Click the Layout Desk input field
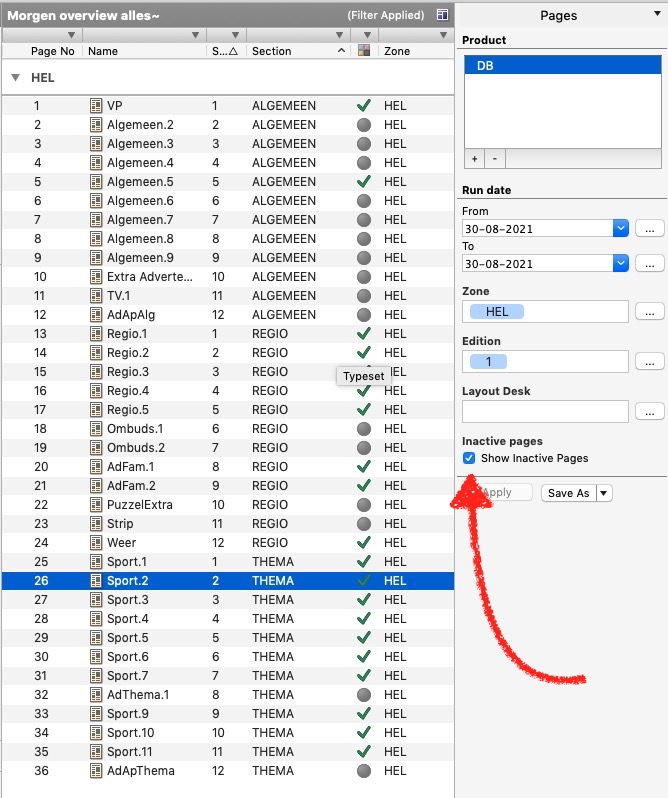The width and height of the screenshot is (668, 798). (x=545, y=411)
